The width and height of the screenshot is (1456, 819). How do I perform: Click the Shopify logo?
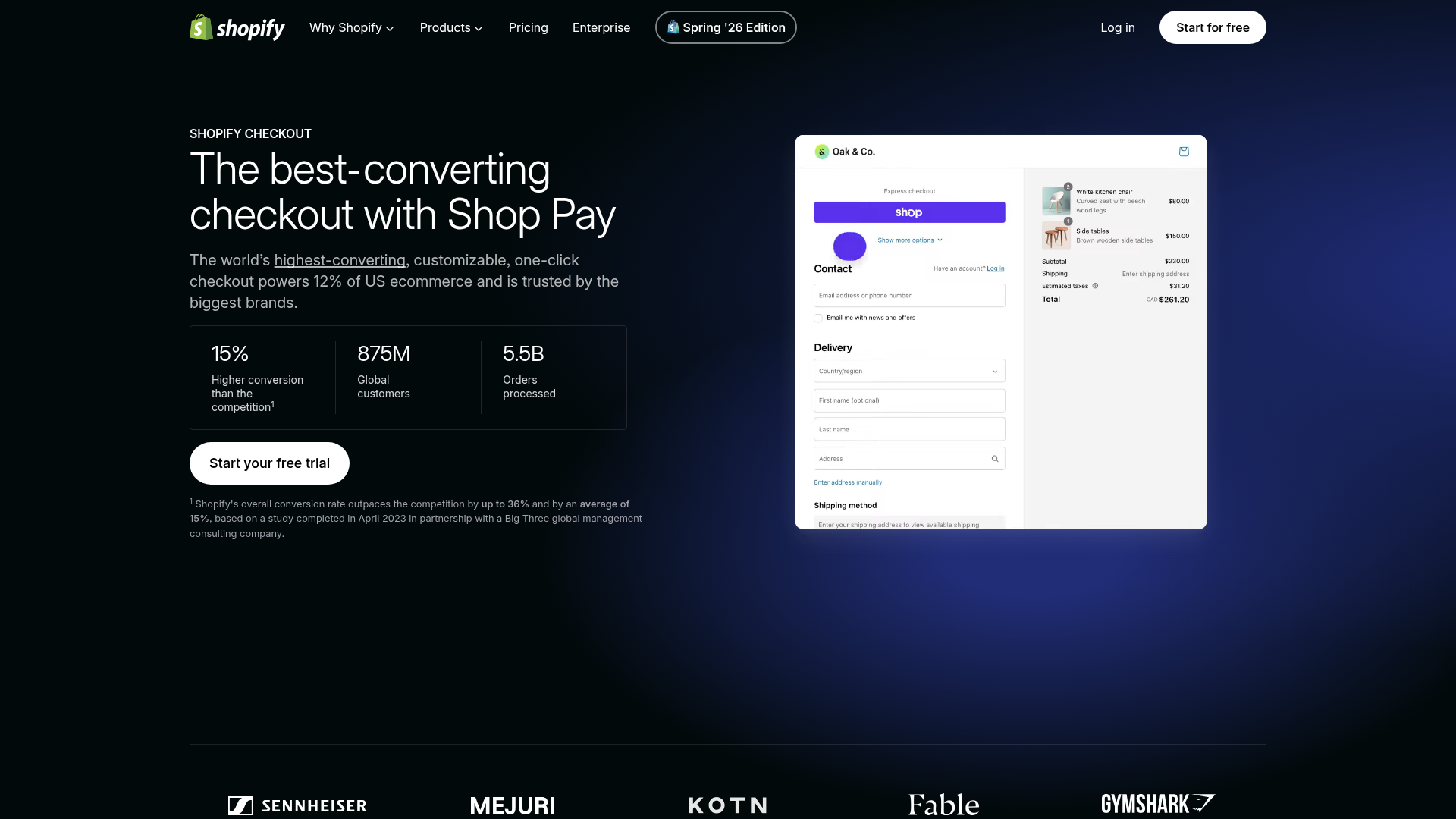click(x=237, y=27)
